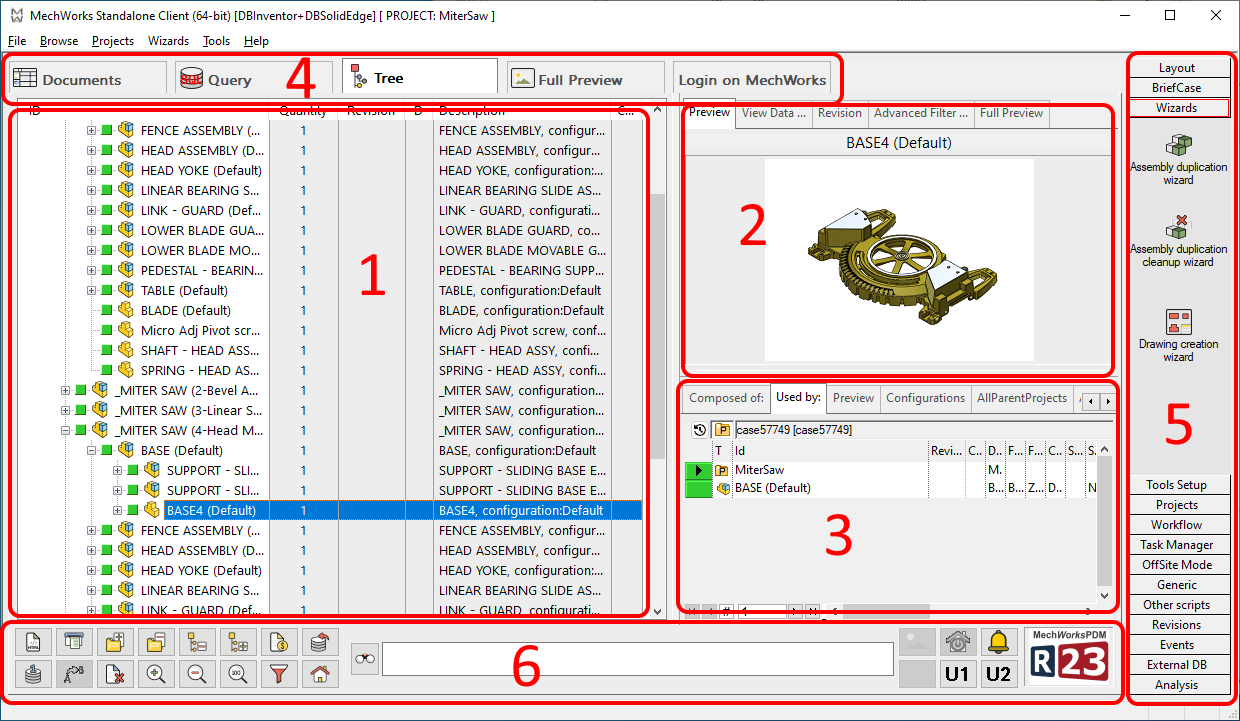Viewport: 1240px width, 721px height.
Task: Click the expand tree nodes icon
Action: 239,642
